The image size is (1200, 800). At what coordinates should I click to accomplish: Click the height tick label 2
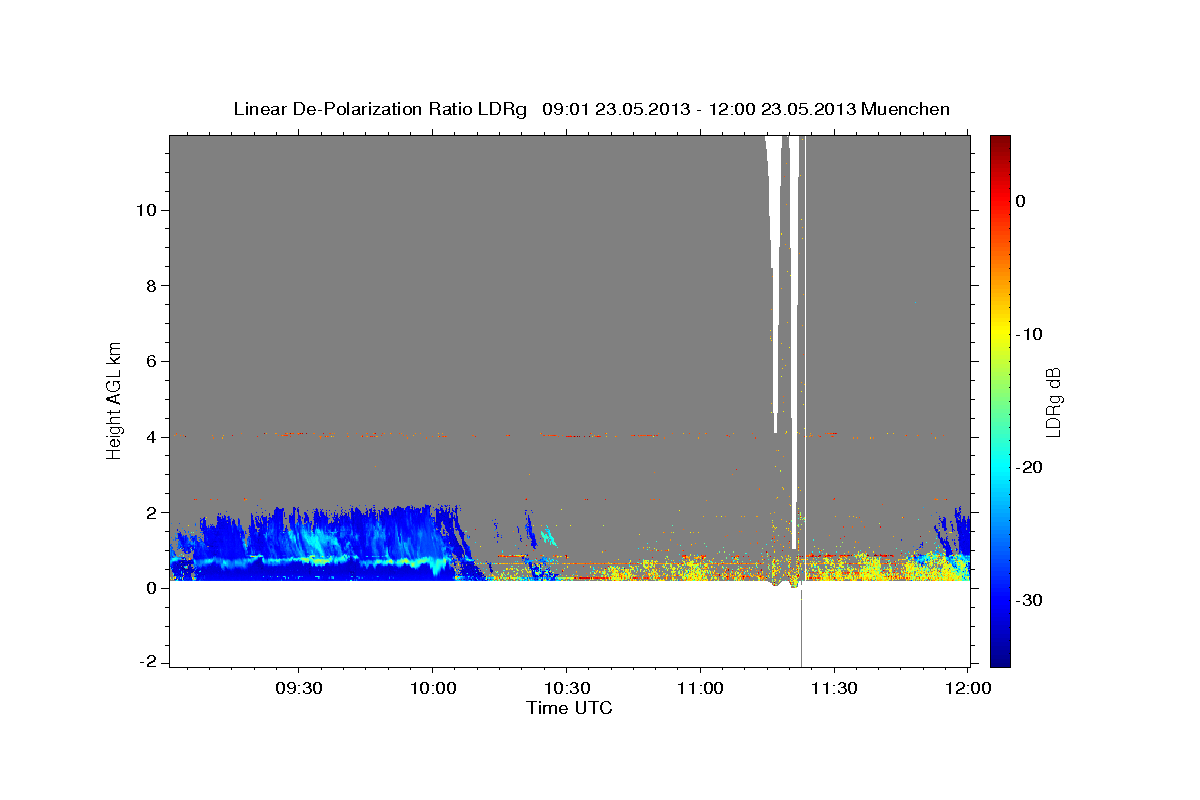point(152,512)
